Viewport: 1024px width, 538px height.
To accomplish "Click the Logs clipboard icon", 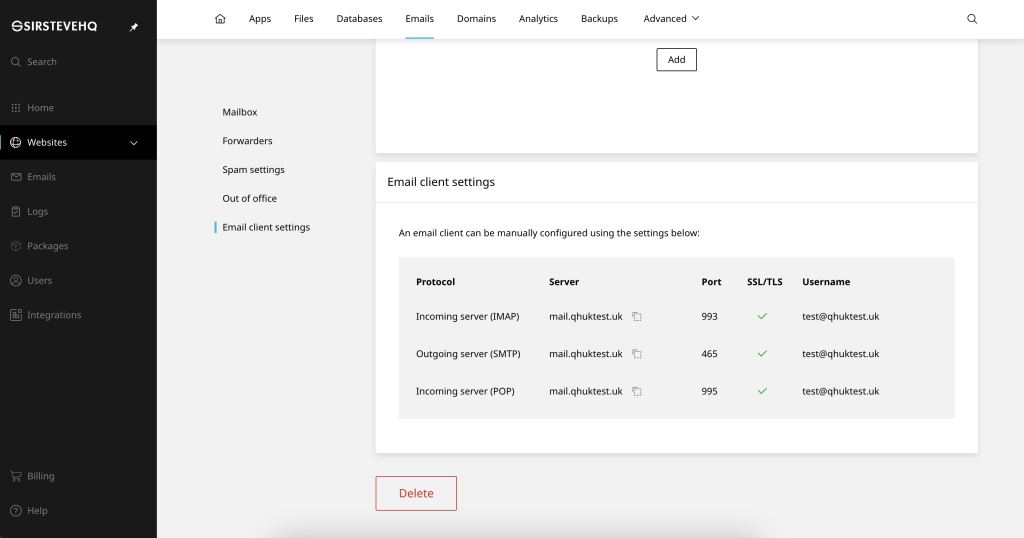I will (x=16, y=212).
